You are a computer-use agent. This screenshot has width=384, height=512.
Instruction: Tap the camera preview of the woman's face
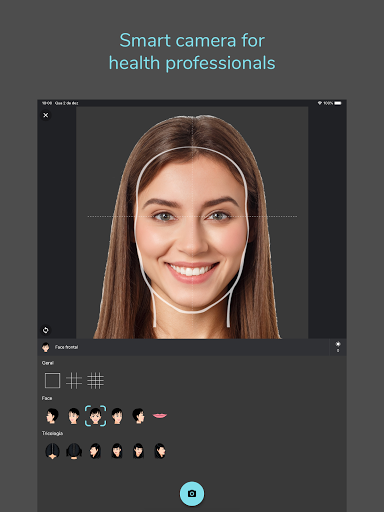click(x=192, y=223)
